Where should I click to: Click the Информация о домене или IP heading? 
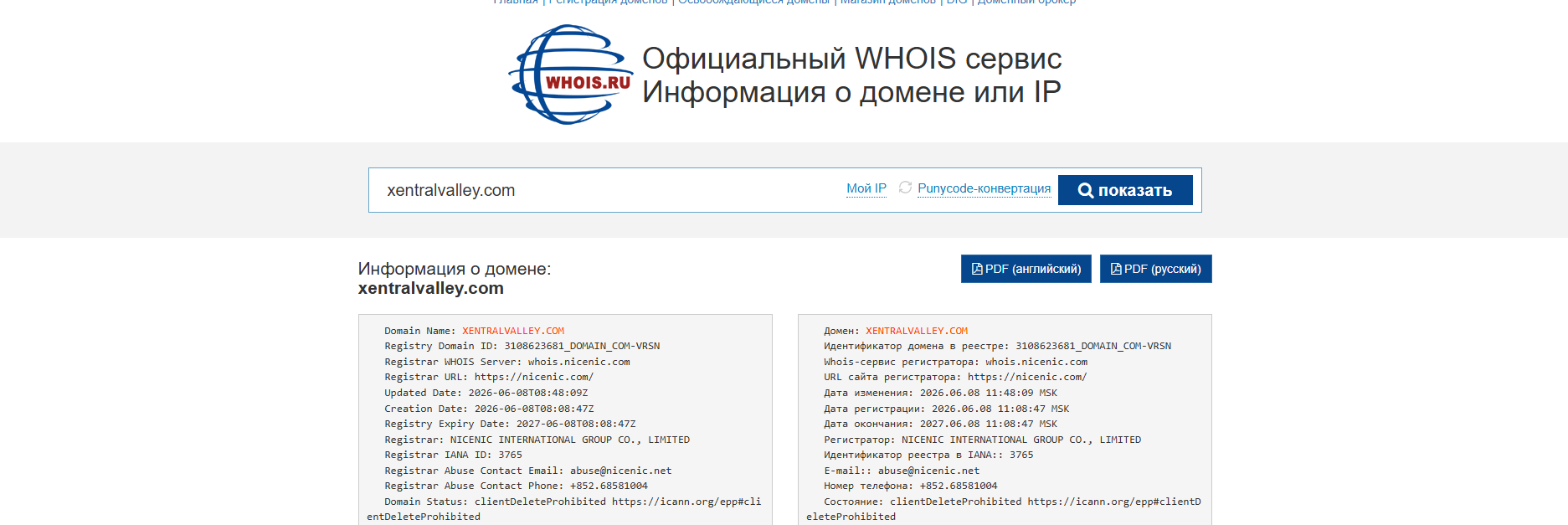851,92
